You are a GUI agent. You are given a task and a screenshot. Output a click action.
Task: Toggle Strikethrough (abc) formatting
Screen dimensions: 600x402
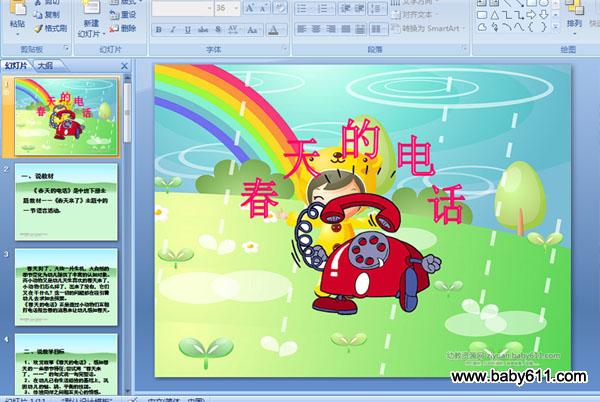pyautogui.click(x=203, y=29)
